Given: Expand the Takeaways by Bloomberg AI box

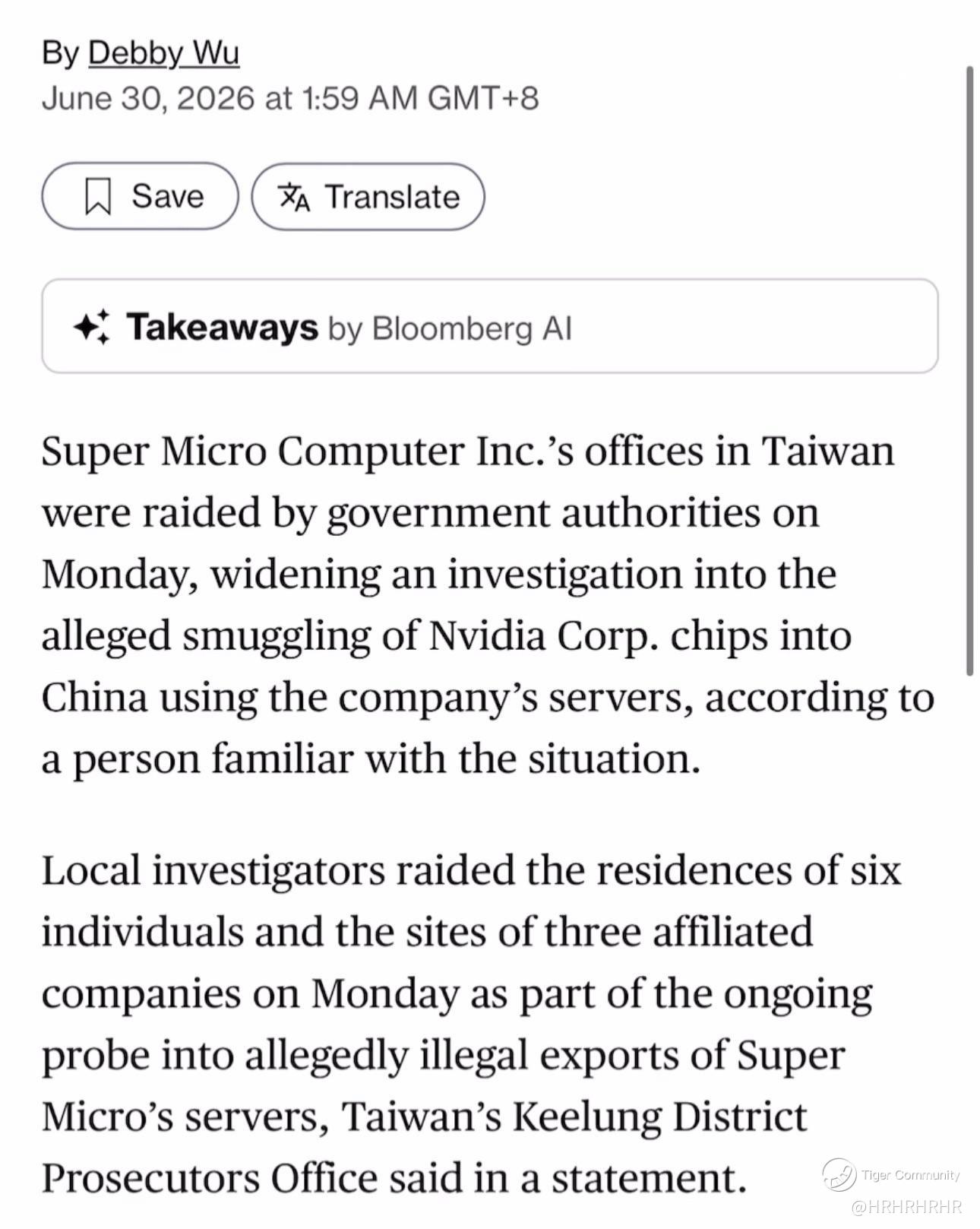Looking at the screenshot, I should (490, 326).
